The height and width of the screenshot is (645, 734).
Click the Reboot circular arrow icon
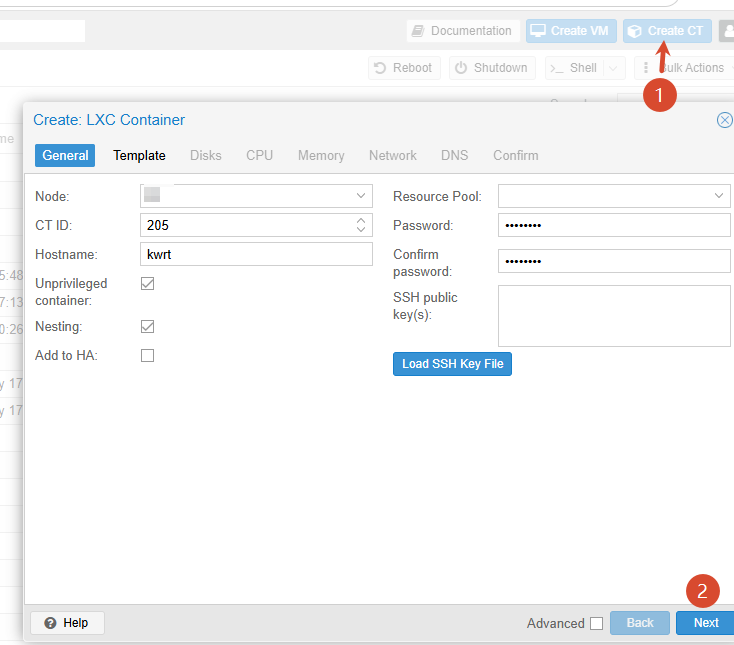[x=380, y=68]
